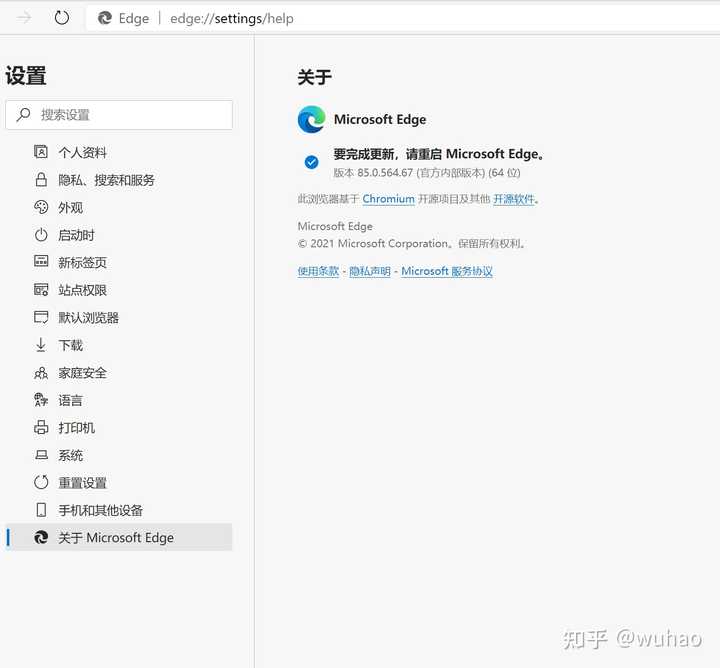Viewport: 720px width, 668px height.
Task: Click the phone icon for 手机和其他设备
Action: (41, 510)
